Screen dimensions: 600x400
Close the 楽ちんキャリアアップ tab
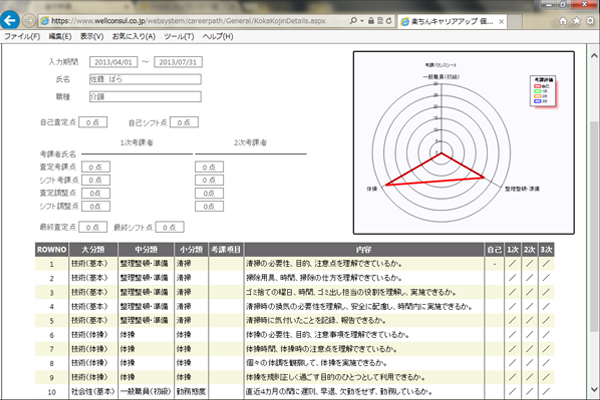coord(501,22)
